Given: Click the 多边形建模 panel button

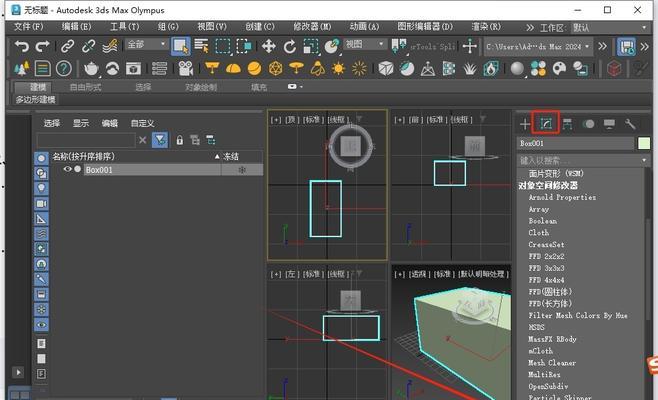Looking at the screenshot, I should (x=35, y=100).
